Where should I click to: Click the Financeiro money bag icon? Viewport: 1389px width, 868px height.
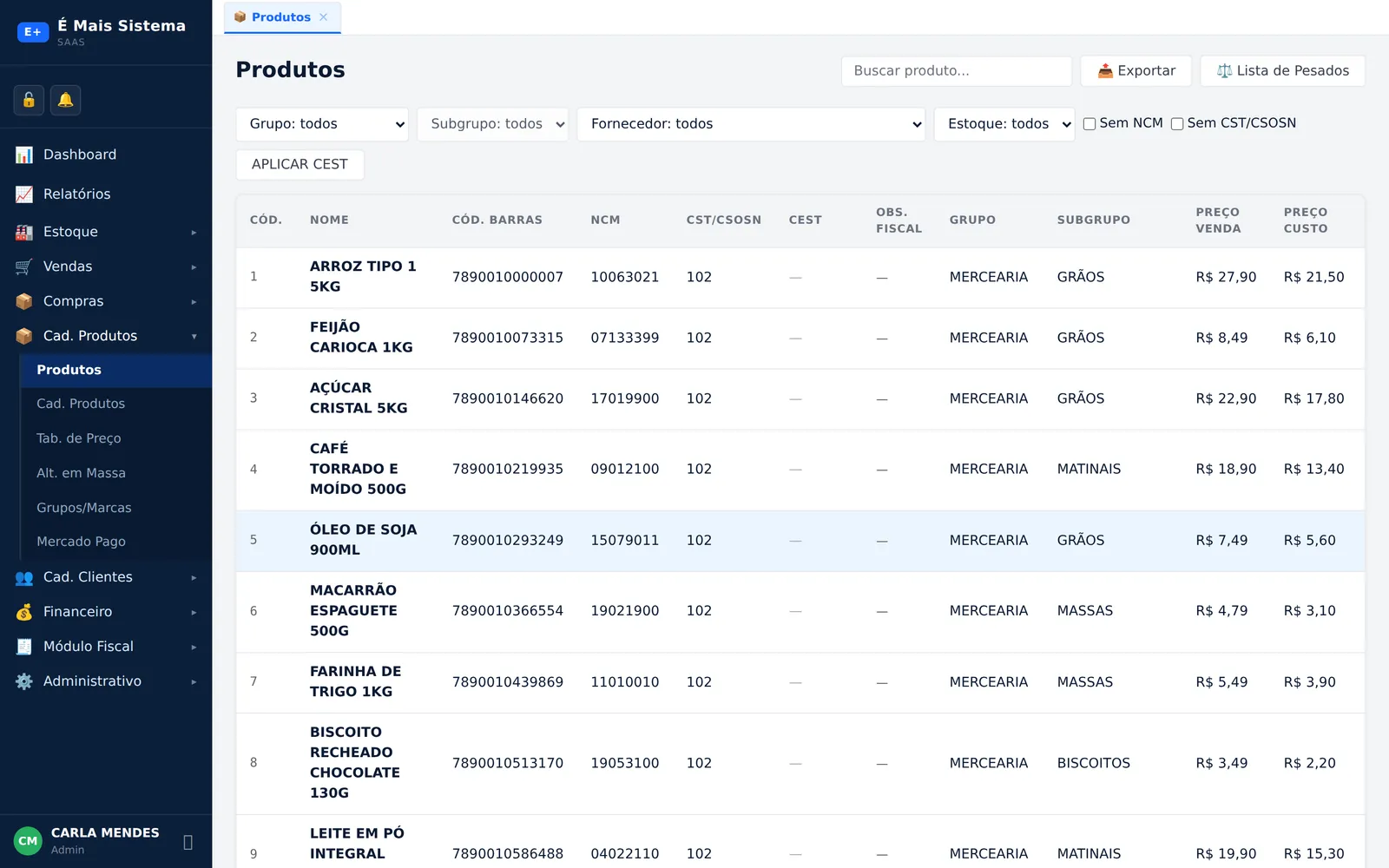24,612
